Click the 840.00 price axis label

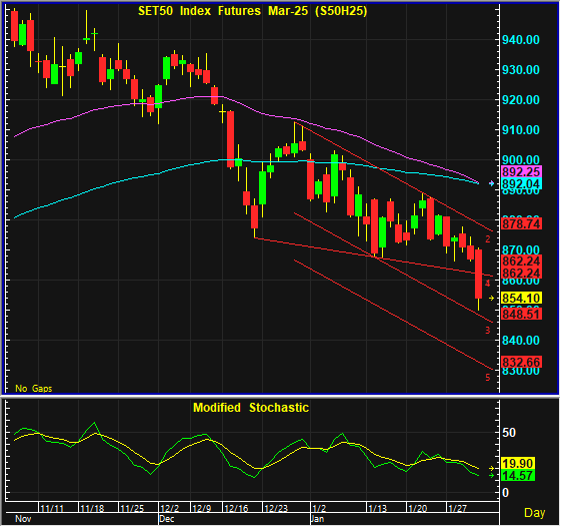click(x=521, y=340)
